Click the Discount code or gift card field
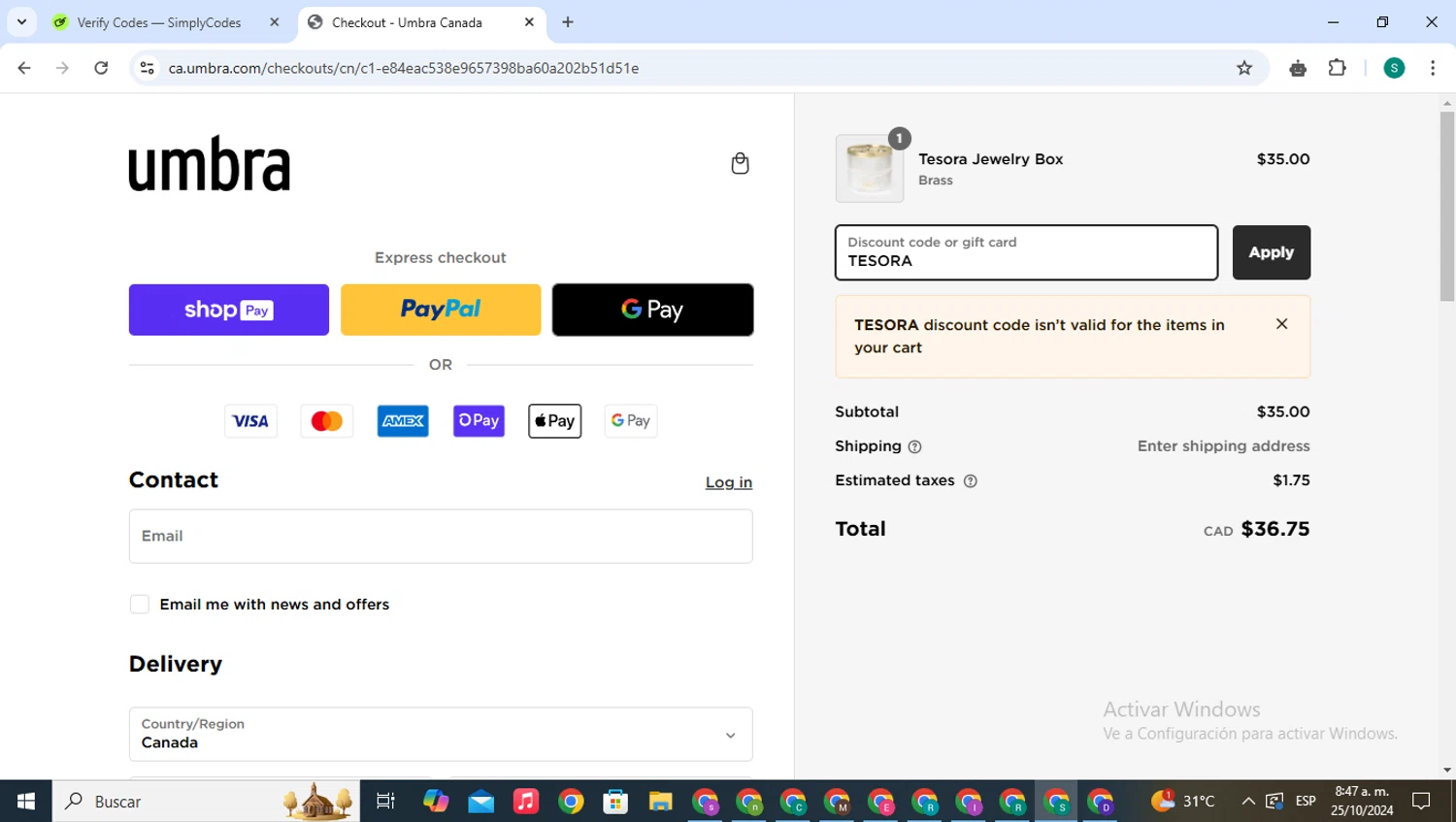 (x=1026, y=252)
